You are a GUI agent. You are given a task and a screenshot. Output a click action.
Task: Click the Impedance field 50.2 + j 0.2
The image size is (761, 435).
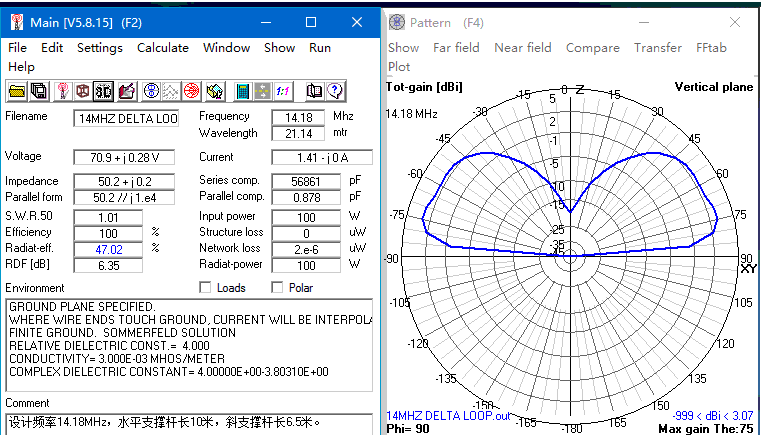[x=124, y=182]
